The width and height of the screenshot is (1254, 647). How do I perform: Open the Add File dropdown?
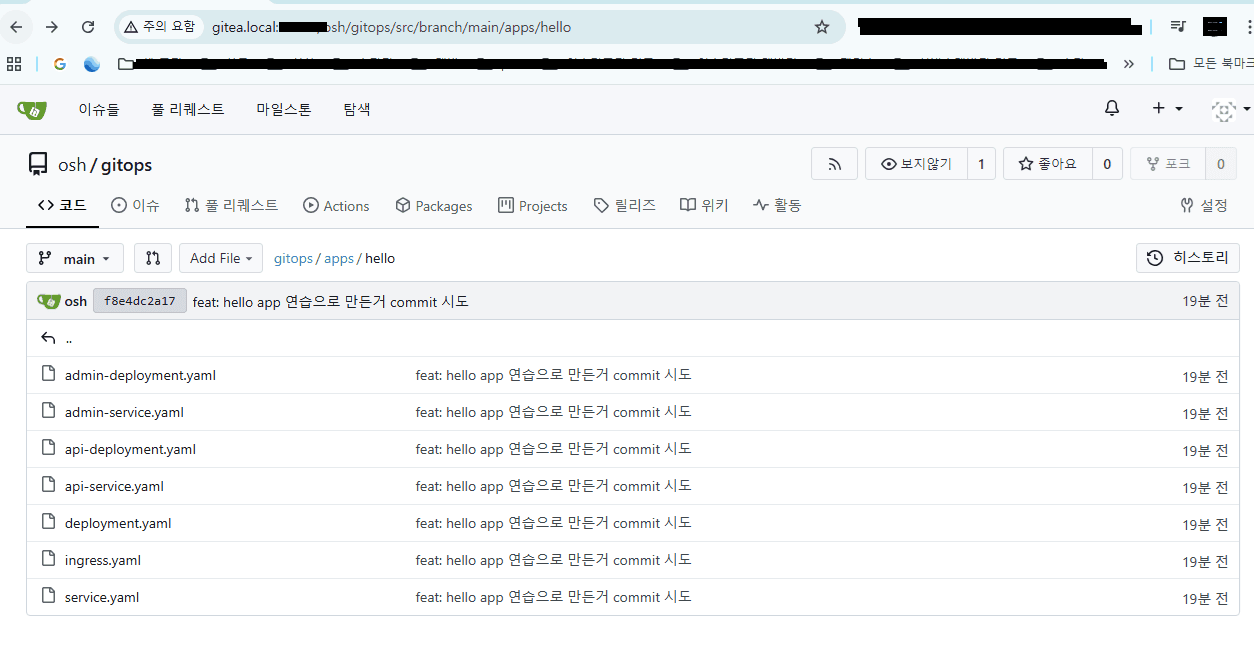tap(221, 258)
